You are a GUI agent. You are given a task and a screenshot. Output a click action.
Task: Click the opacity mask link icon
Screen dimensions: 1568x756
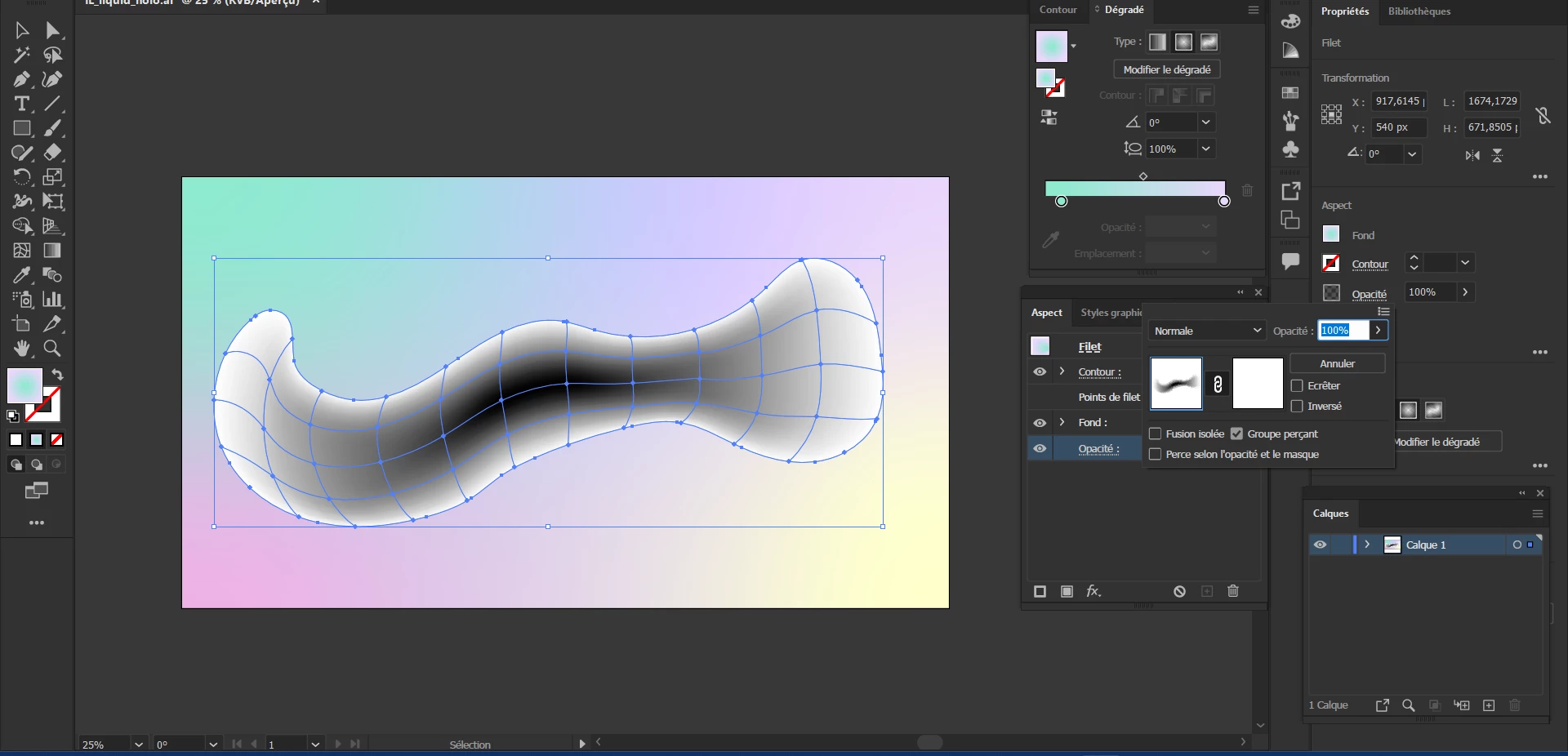1218,384
